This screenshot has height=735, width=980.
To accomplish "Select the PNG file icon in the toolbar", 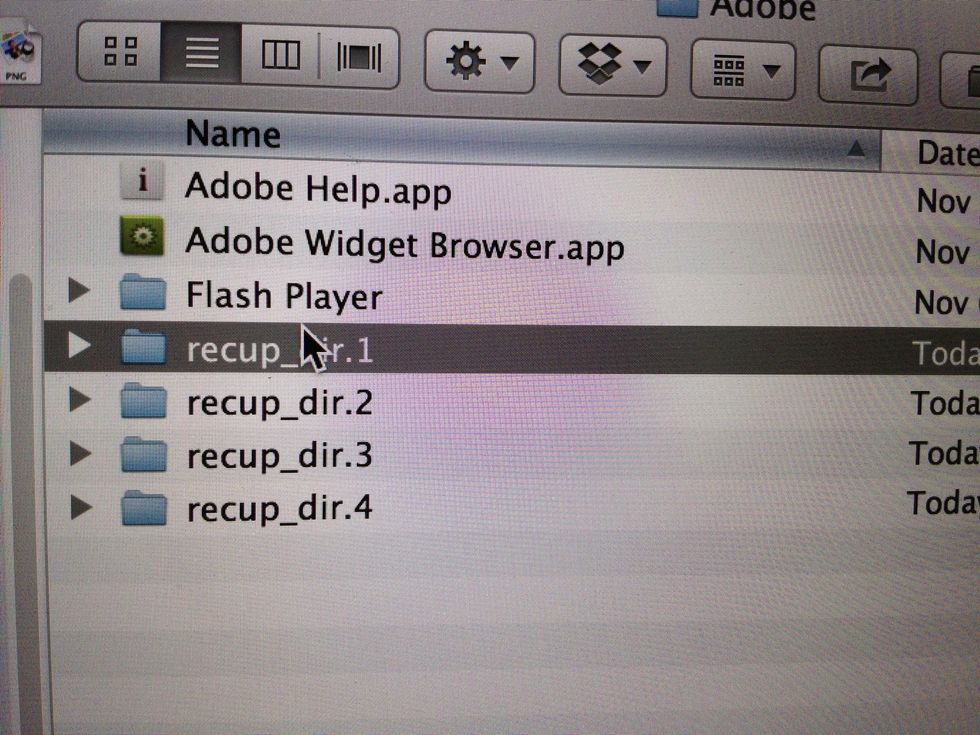I will [x=19, y=52].
